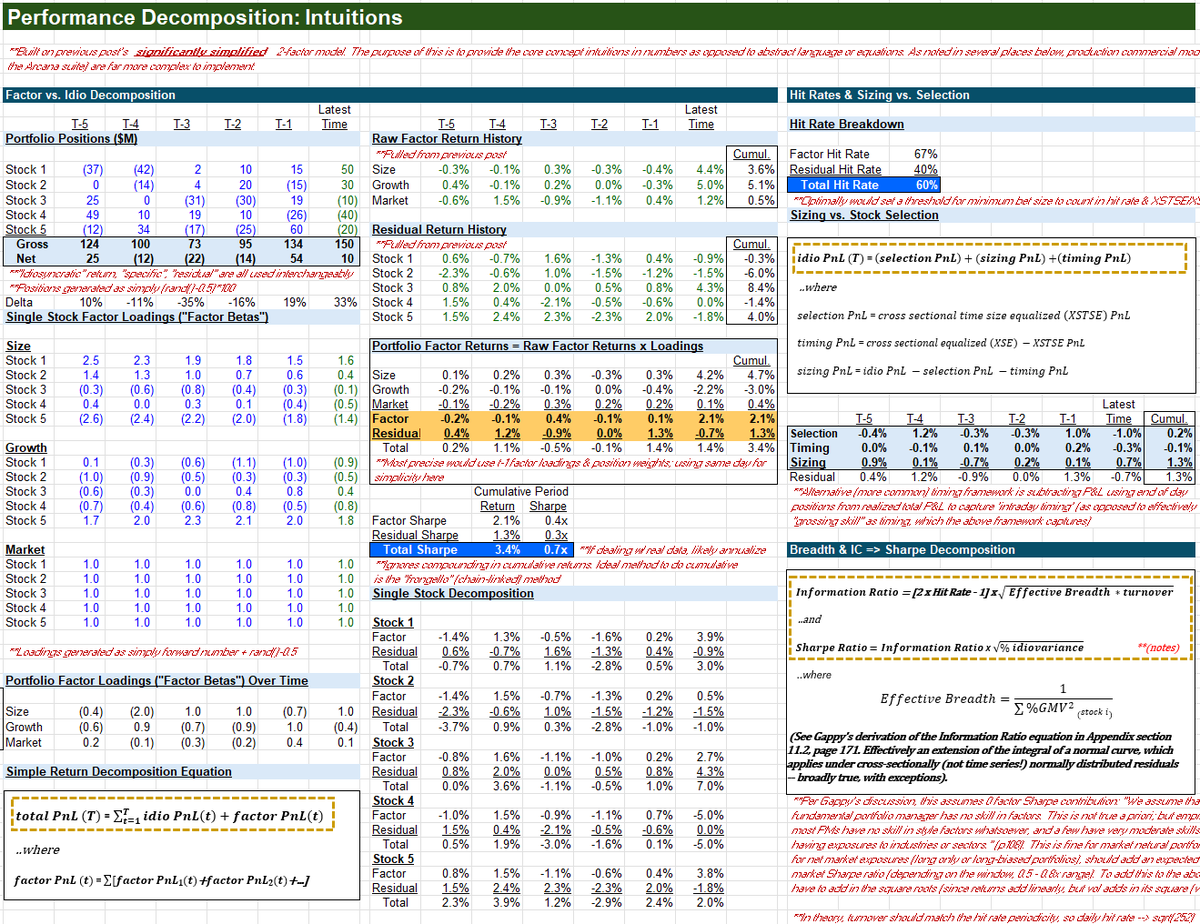Select the Growth loading Stock 5 latest value 1.8

pos(346,521)
